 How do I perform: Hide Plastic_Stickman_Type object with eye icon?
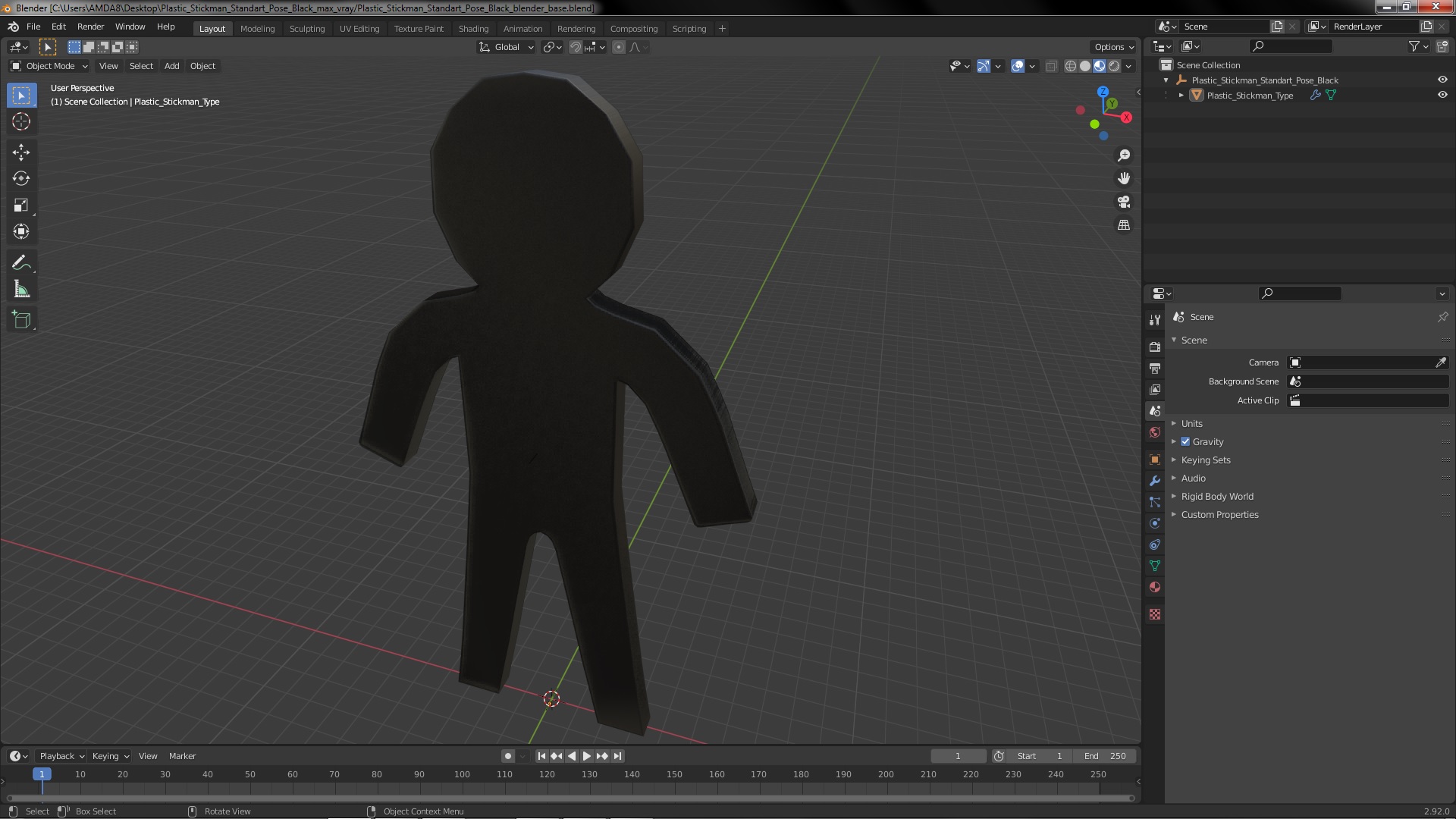click(x=1442, y=96)
